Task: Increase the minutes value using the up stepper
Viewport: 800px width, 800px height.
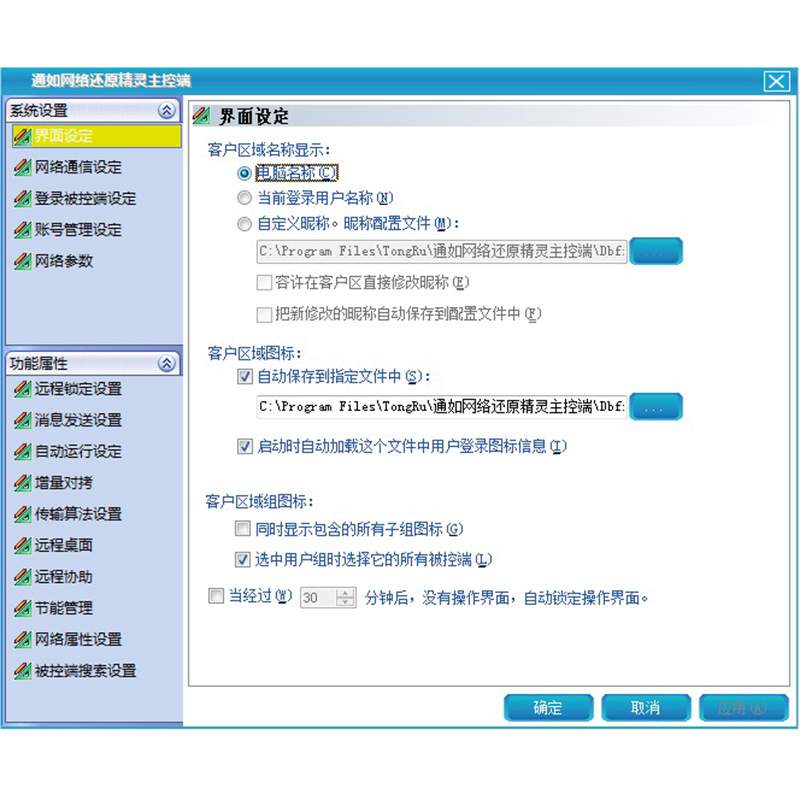Action: coord(344,591)
